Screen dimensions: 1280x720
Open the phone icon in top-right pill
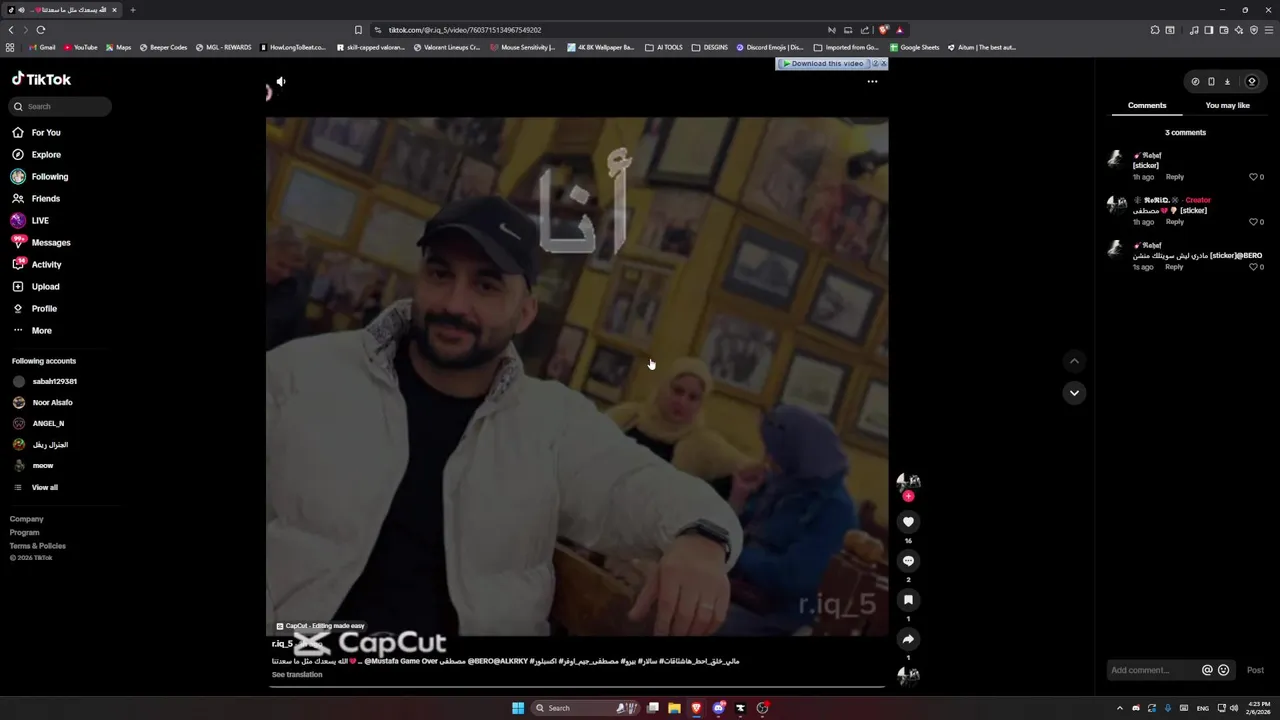pos(1211,82)
